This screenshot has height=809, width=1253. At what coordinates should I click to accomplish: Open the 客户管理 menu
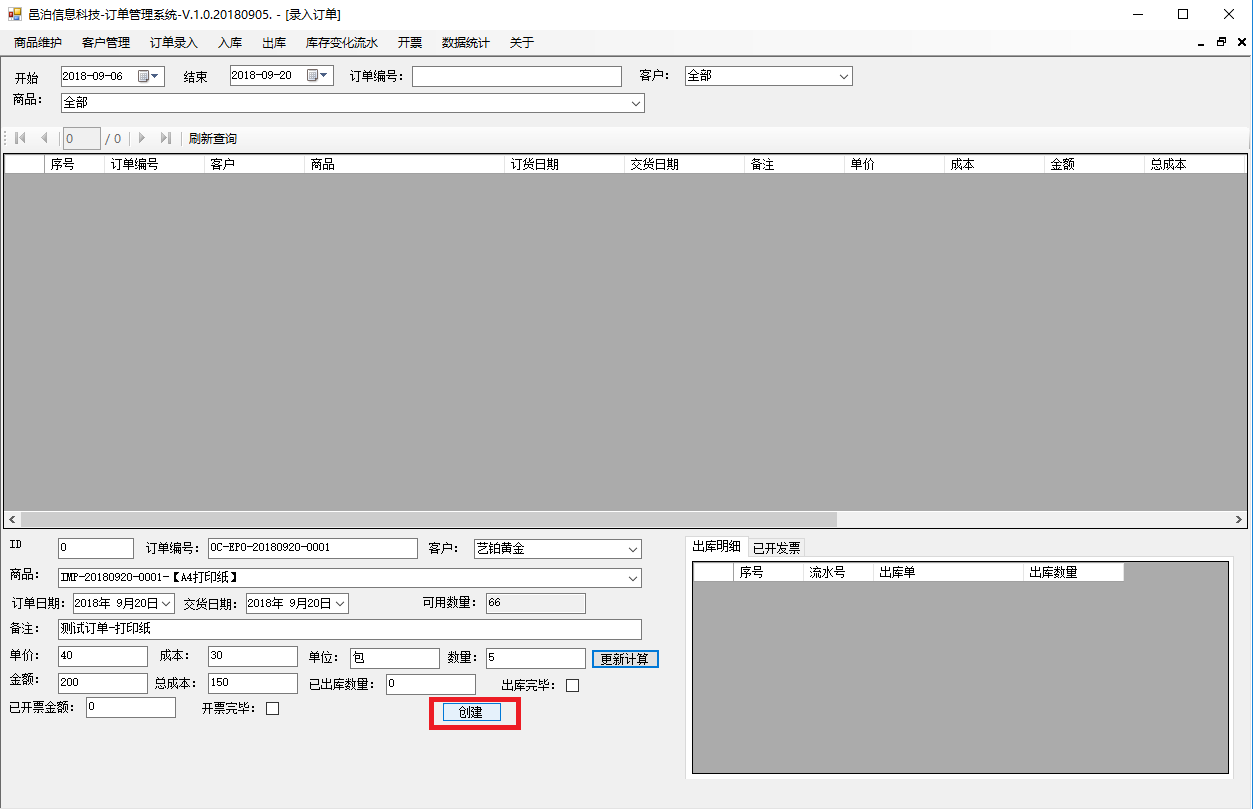click(x=106, y=42)
